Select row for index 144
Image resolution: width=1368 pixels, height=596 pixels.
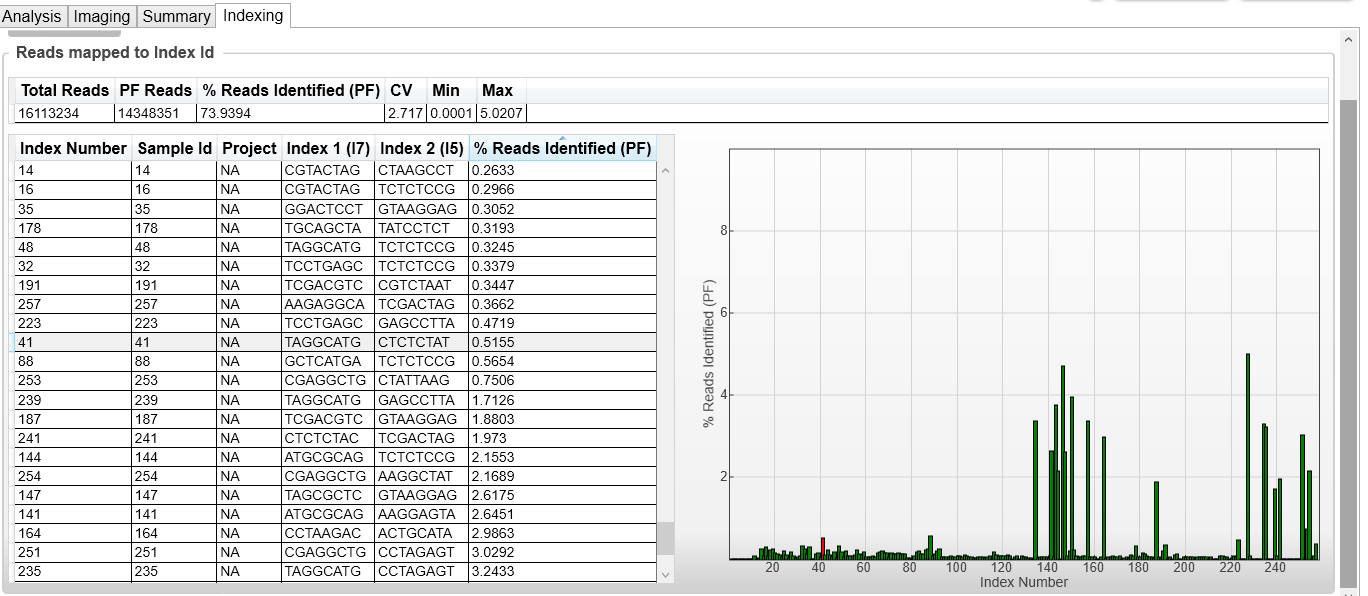(335, 457)
